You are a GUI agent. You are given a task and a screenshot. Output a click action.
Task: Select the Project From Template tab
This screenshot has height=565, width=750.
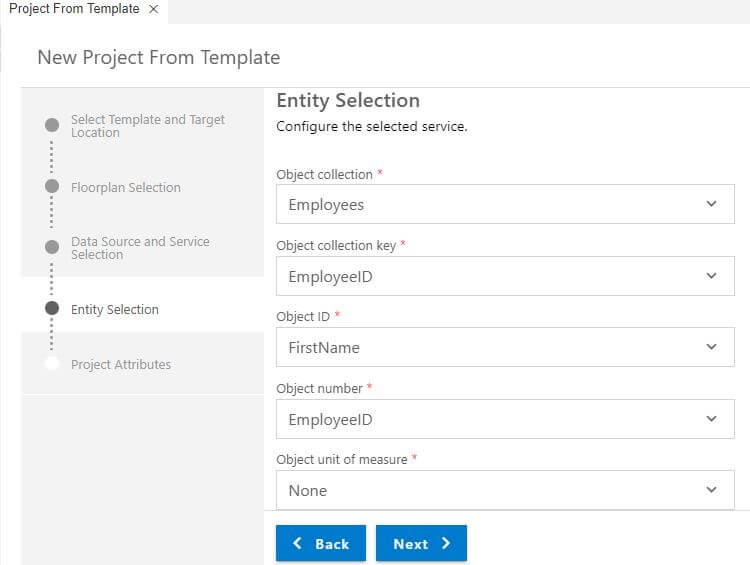[74, 9]
